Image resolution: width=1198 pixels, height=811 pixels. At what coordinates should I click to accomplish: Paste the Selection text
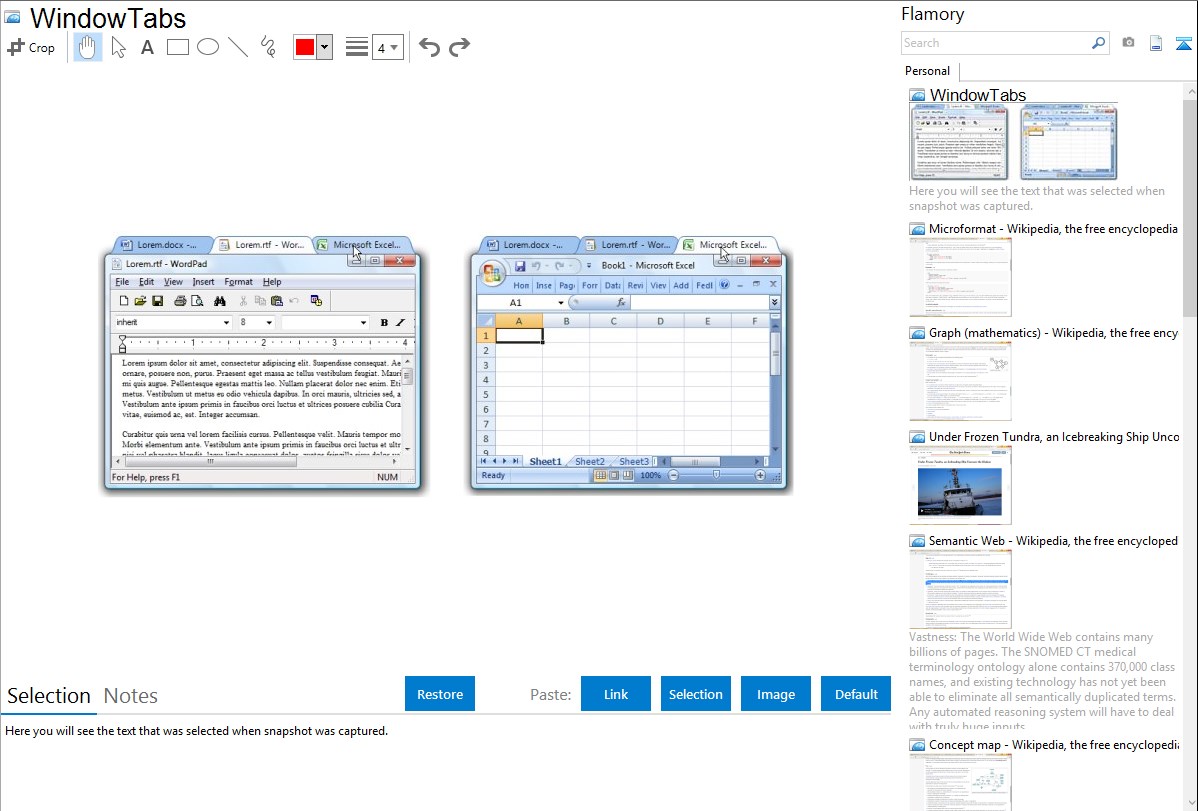(x=695, y=694)
